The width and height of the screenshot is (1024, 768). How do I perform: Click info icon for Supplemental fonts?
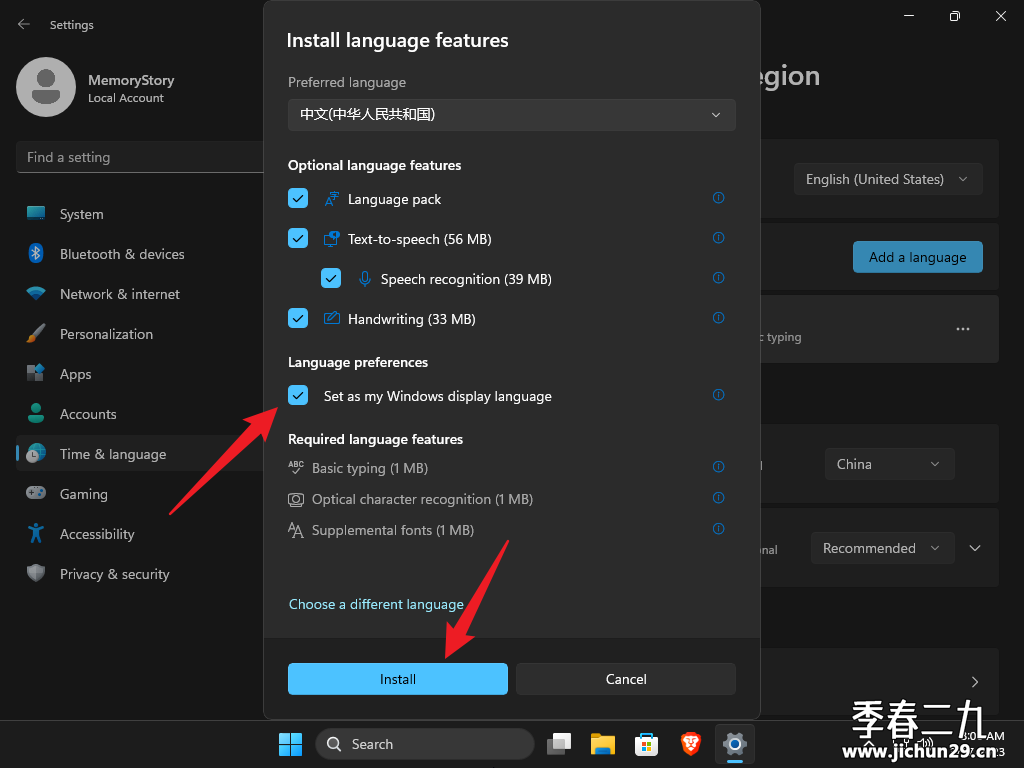coord(718,529)
